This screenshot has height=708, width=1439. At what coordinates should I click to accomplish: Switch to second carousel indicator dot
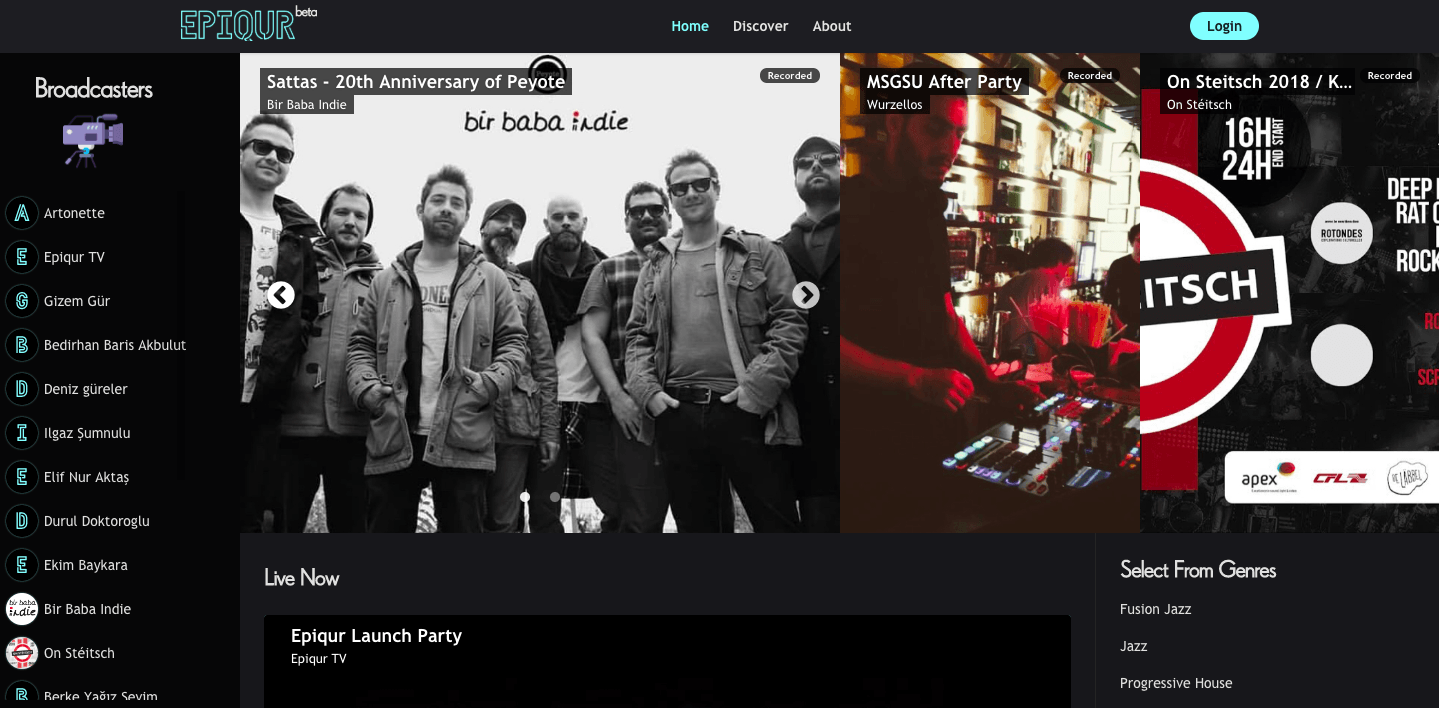pos(555,497)
